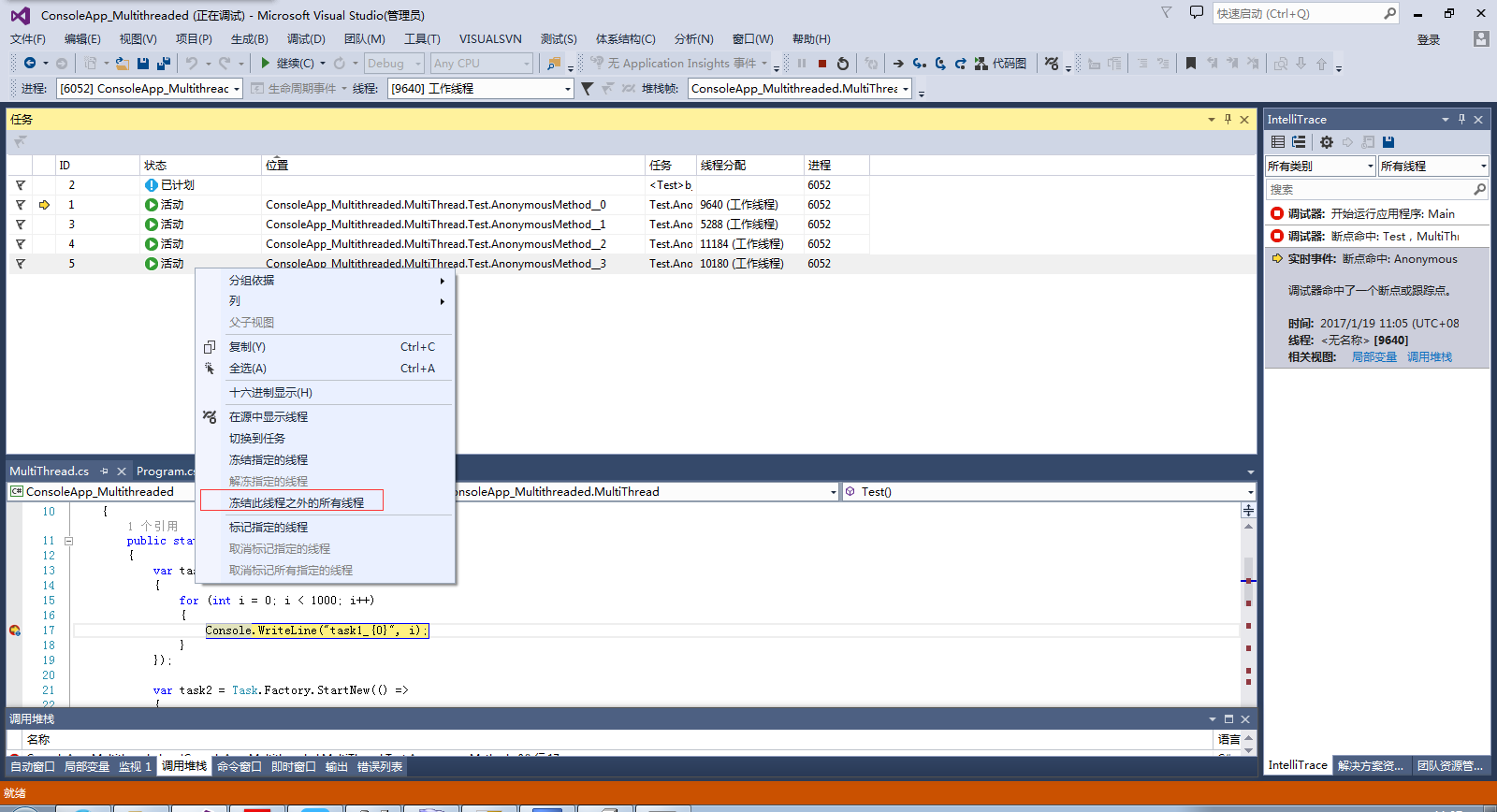The width and height of the screenshot is (1497, 812).
Task: Open the 局部变量 link in IntelliTrace
Action: 1374,357
